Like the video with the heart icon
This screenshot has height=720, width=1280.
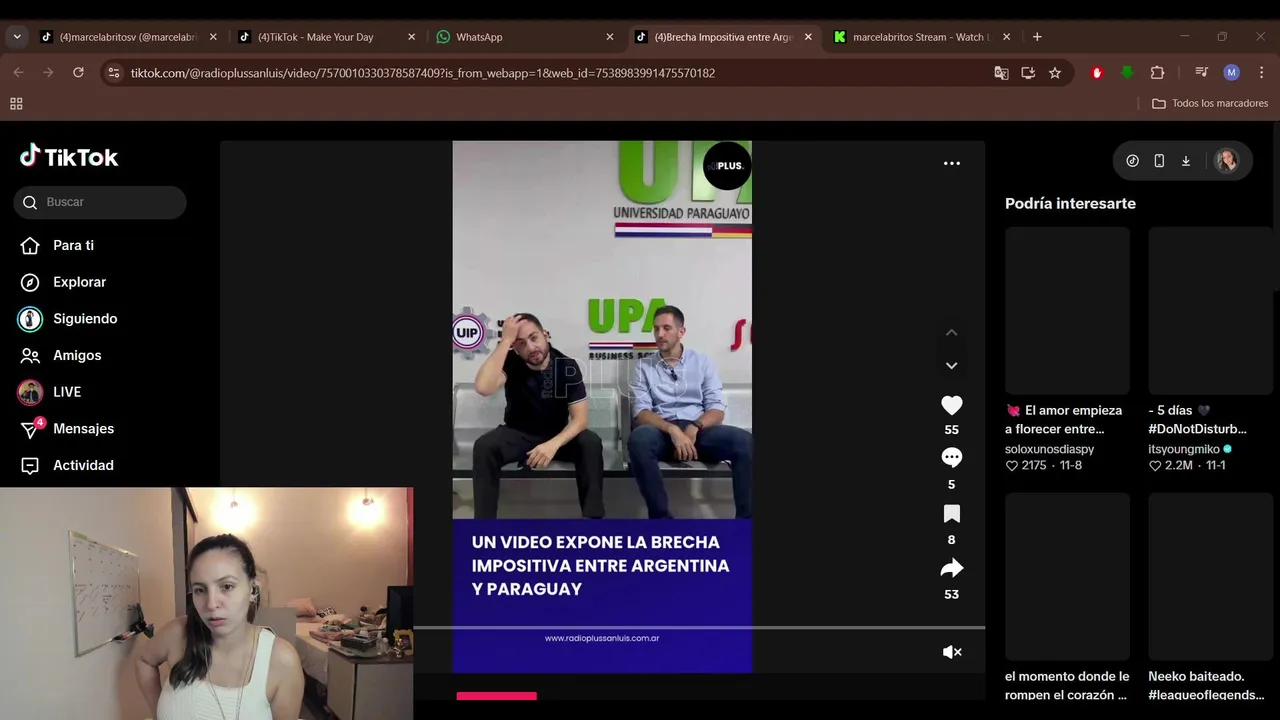951,405
